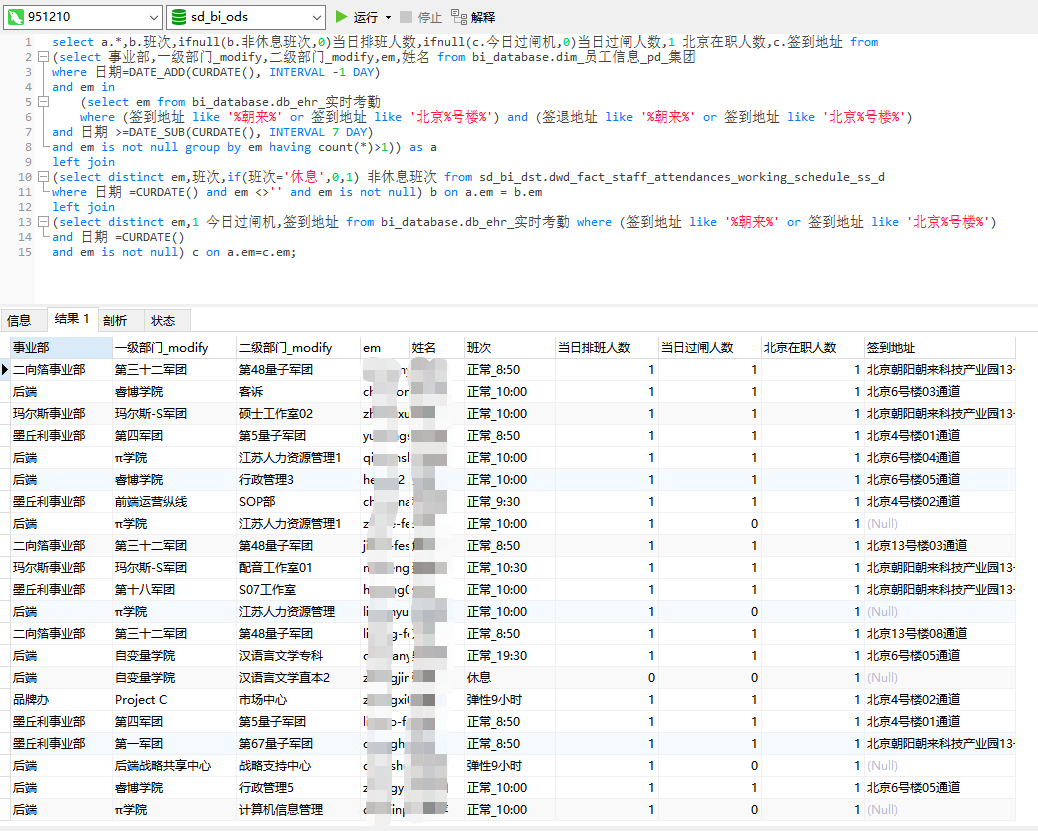
Task: Select the cell 第十八军团
Action: click(x=174, y=589)
